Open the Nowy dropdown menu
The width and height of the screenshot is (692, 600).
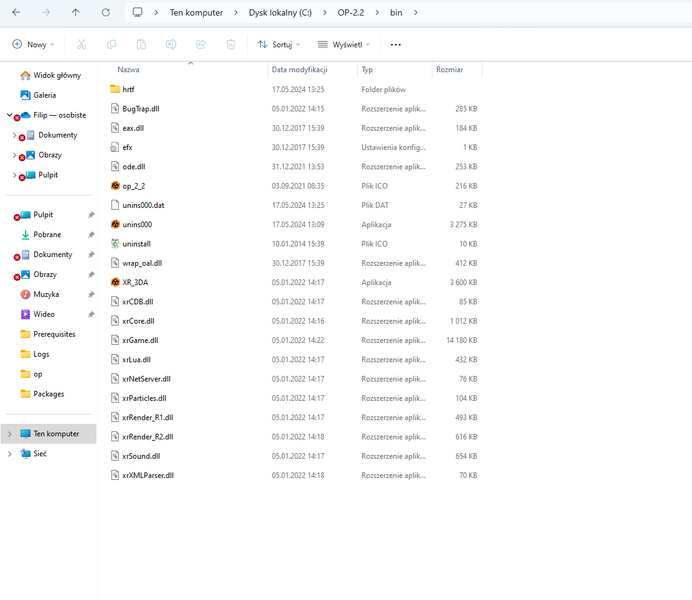pyautogui.click(x=33, y=45)
